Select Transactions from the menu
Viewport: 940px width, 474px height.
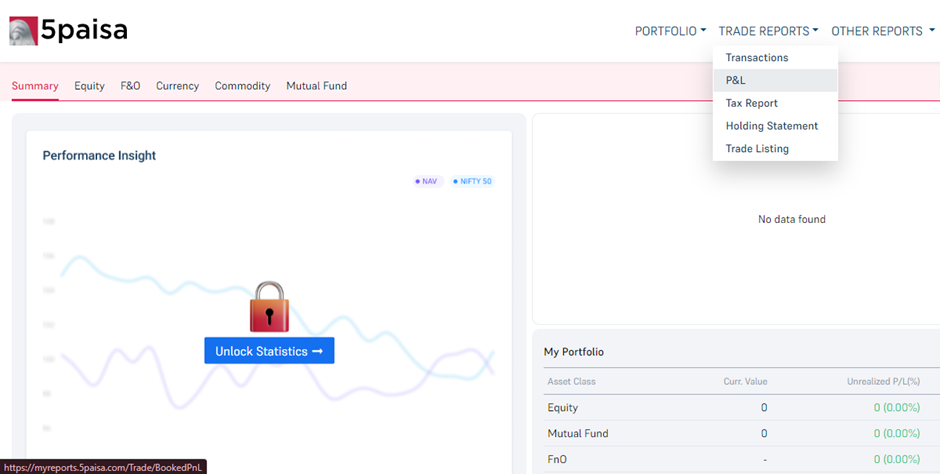click(x=757, y=58)
